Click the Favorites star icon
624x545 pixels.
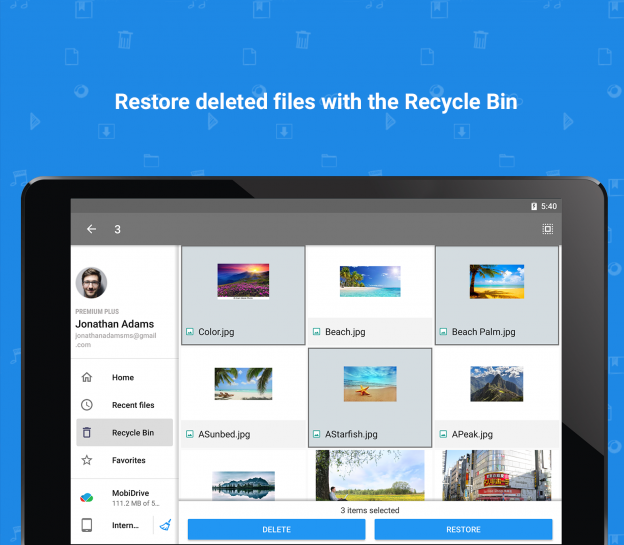[87, 460]
